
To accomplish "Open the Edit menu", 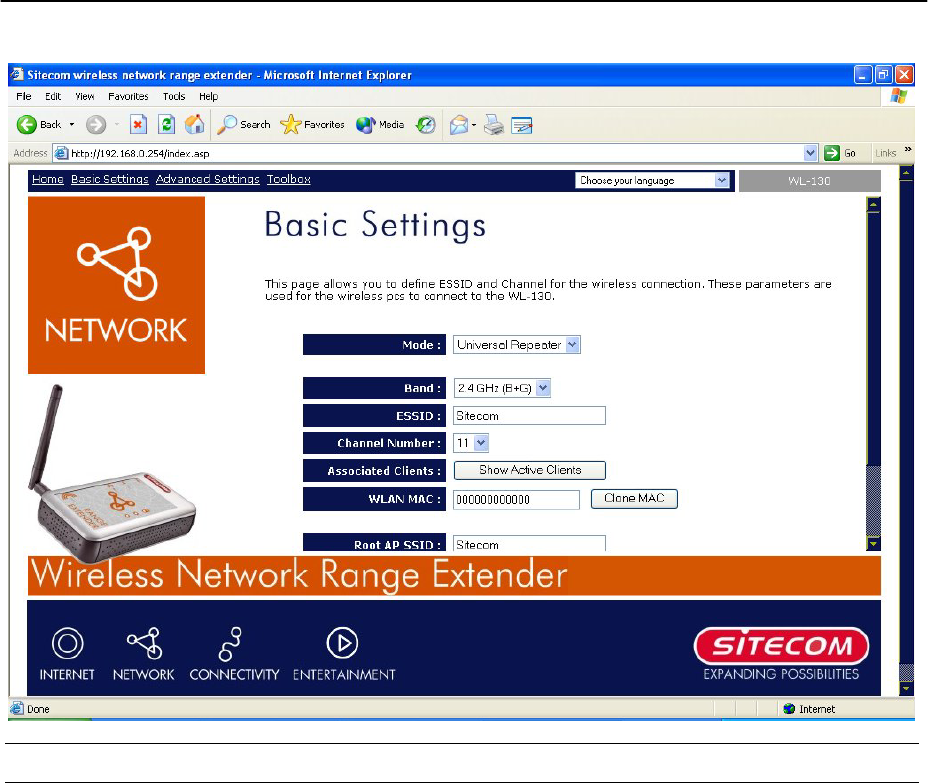I will [53, 96].
